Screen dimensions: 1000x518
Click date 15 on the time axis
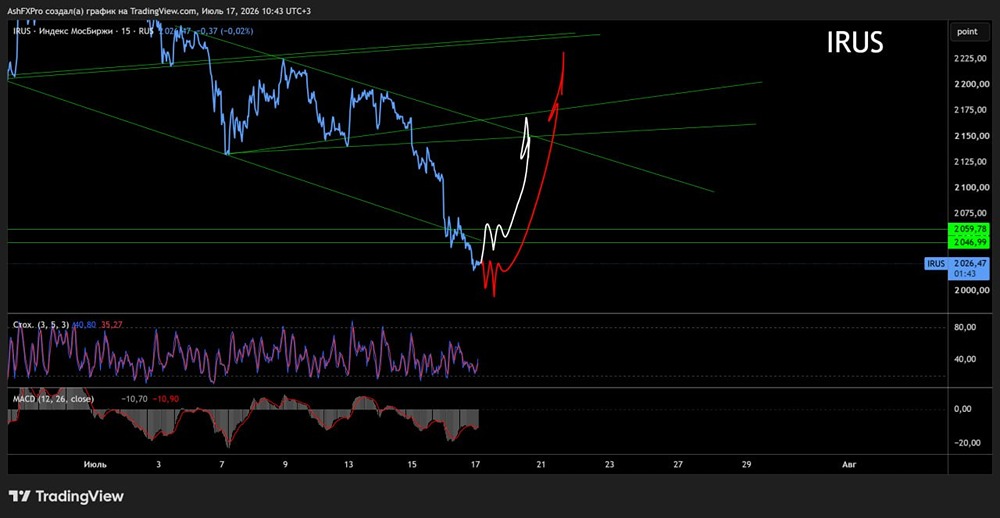[x=413, y=464]
